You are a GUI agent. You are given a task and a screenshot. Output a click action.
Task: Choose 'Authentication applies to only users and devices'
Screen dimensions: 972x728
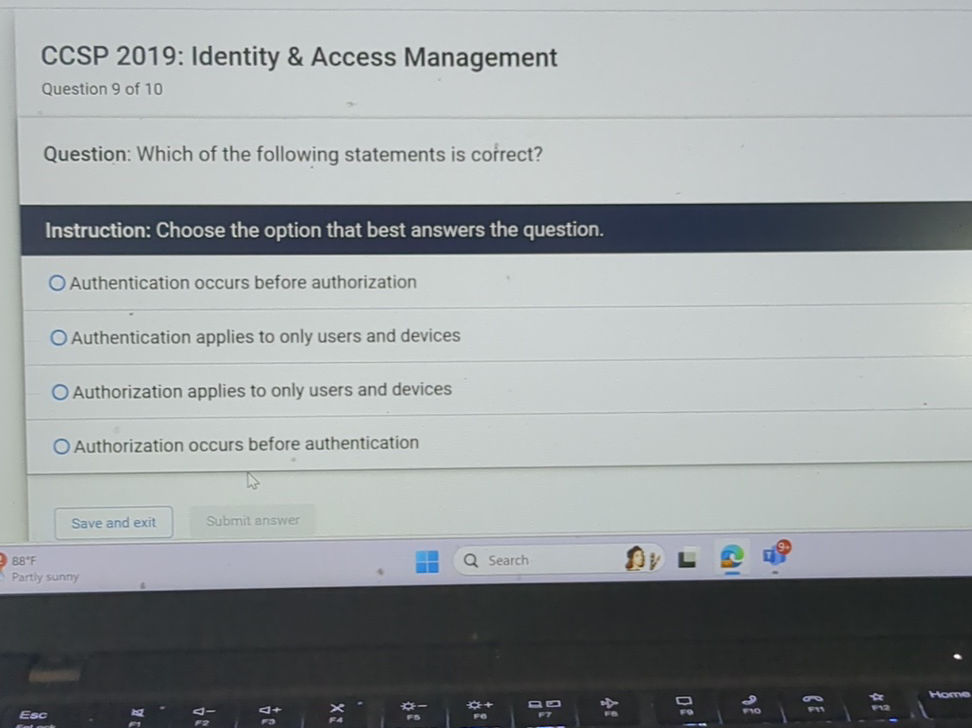click(59, 337)
